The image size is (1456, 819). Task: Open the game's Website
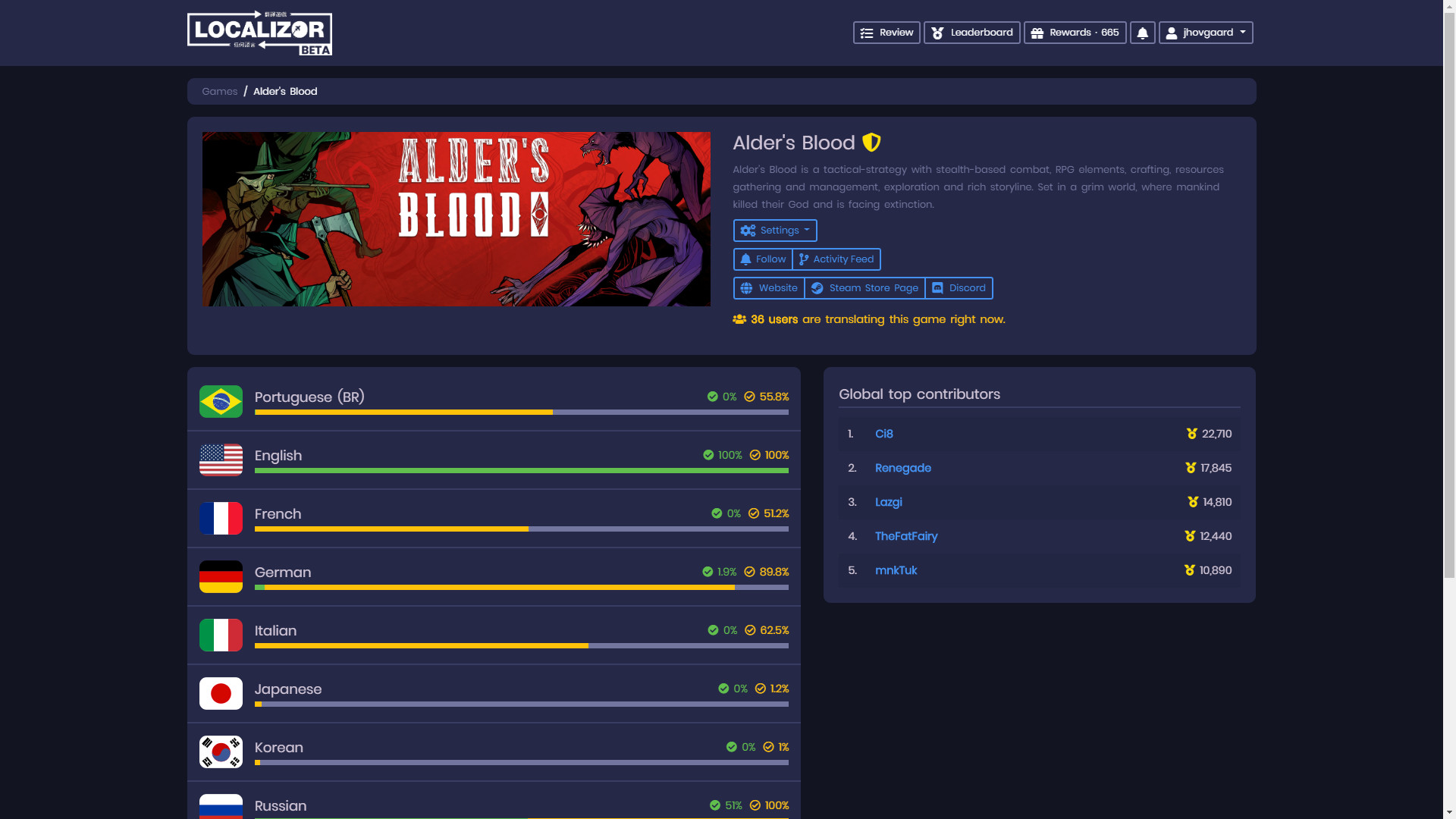(x=768, y=288)
